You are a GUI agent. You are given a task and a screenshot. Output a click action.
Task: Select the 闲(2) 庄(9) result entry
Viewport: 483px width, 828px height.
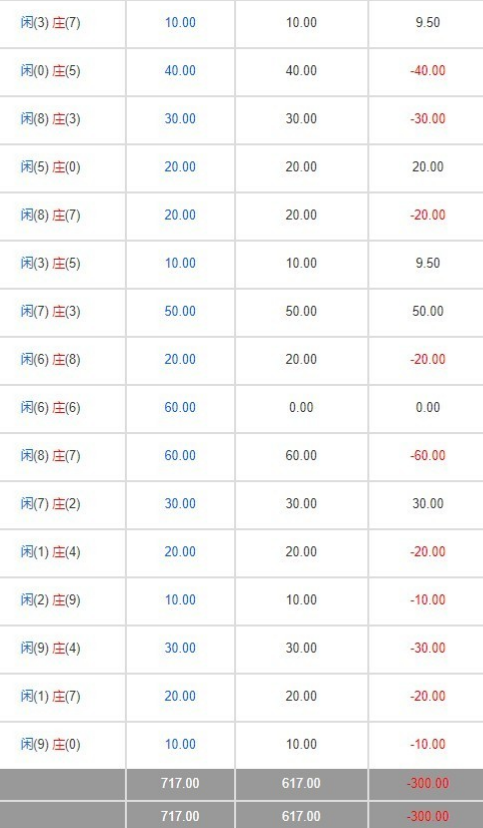tap(51, 599)
